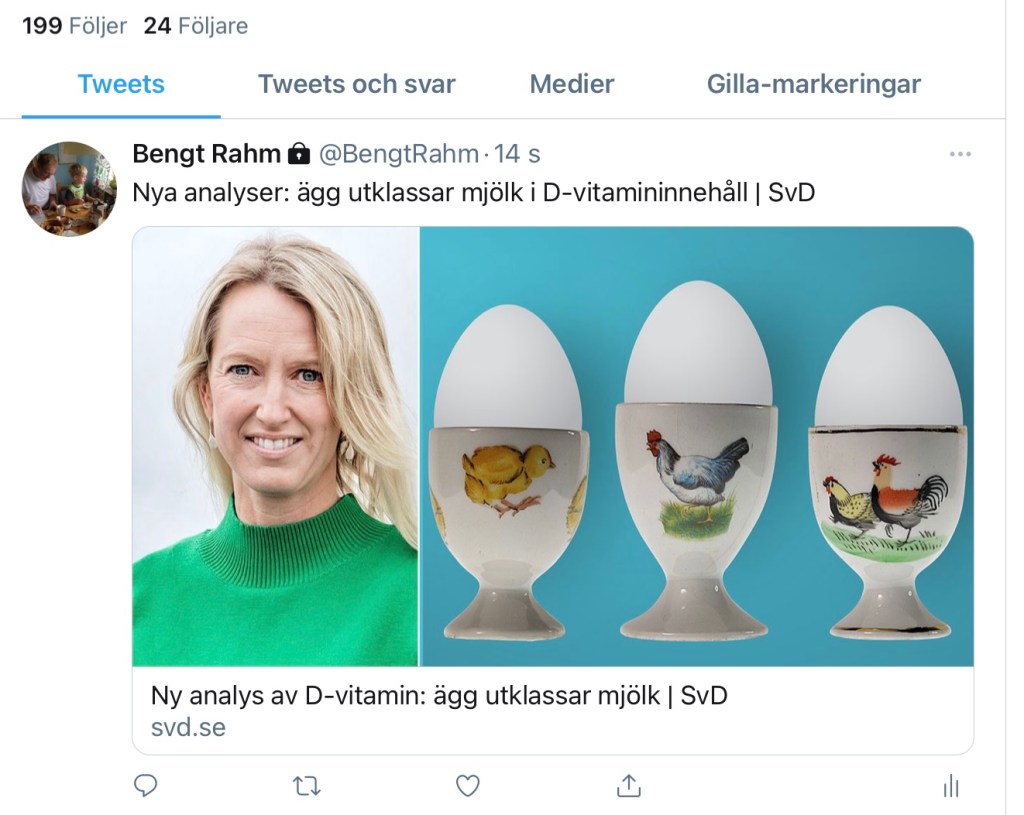1024x815 pixels.
Task: Open the egg cups preview image
Action: (x=696, y=446)
